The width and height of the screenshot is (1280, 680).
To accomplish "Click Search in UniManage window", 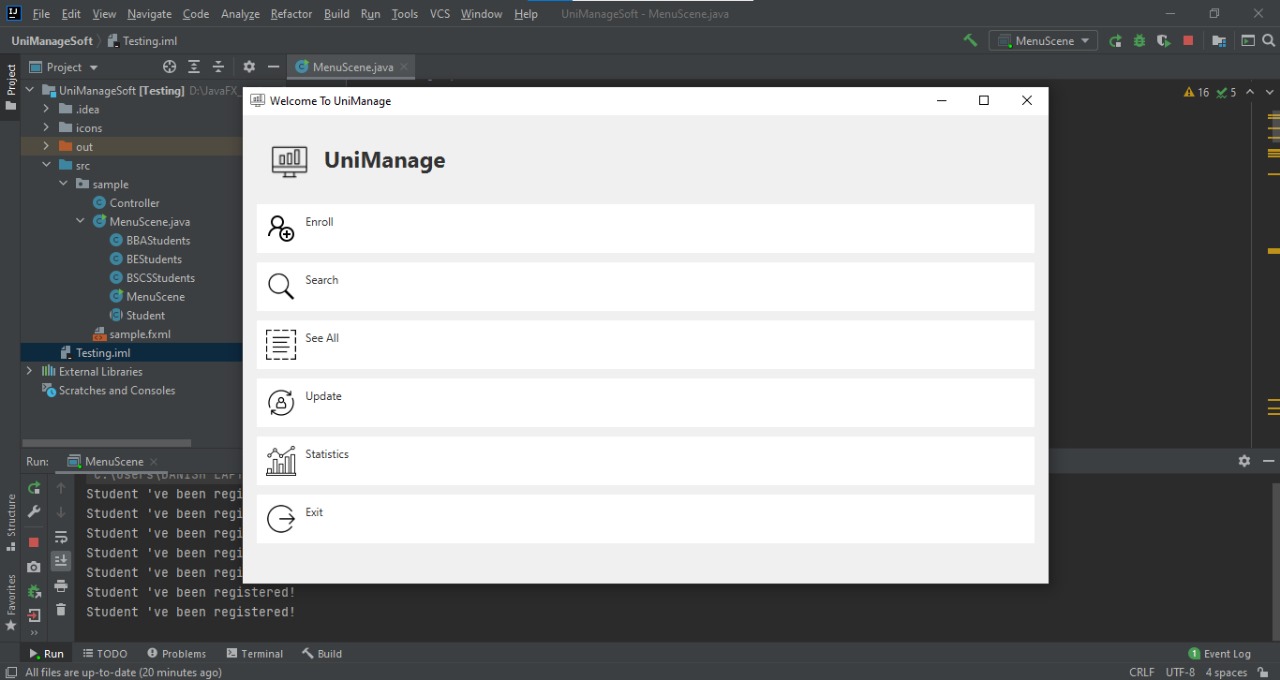I will coord(645,286).
